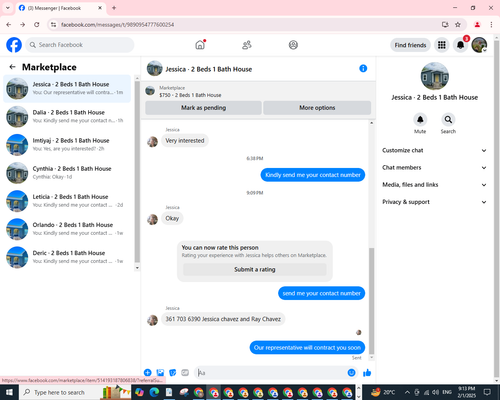The width and height of the screenshot is (500, 400).
Task: Reload the page in Chrome
Action: point(37,25)
